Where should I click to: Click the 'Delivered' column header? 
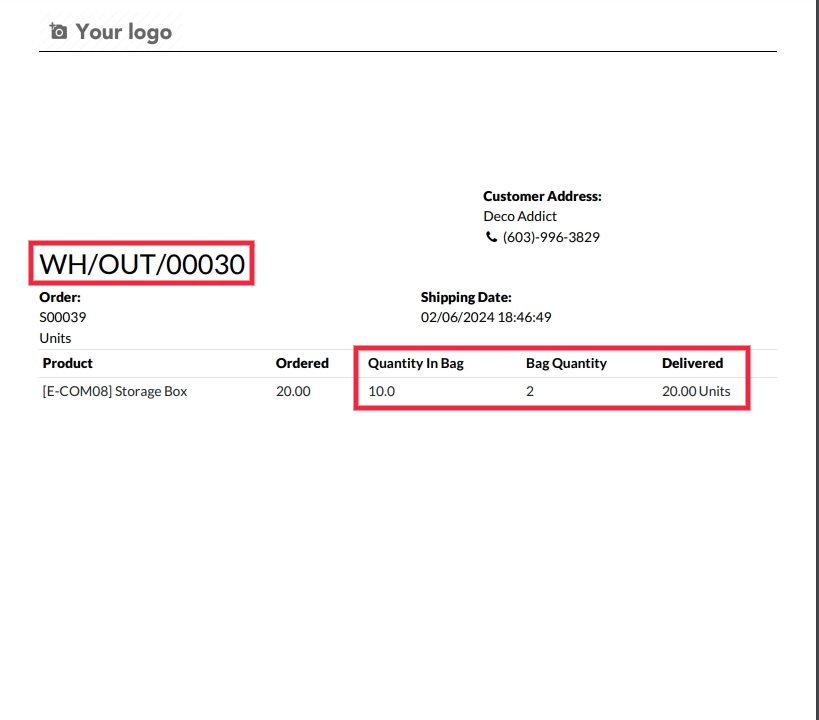pos(693,363)
